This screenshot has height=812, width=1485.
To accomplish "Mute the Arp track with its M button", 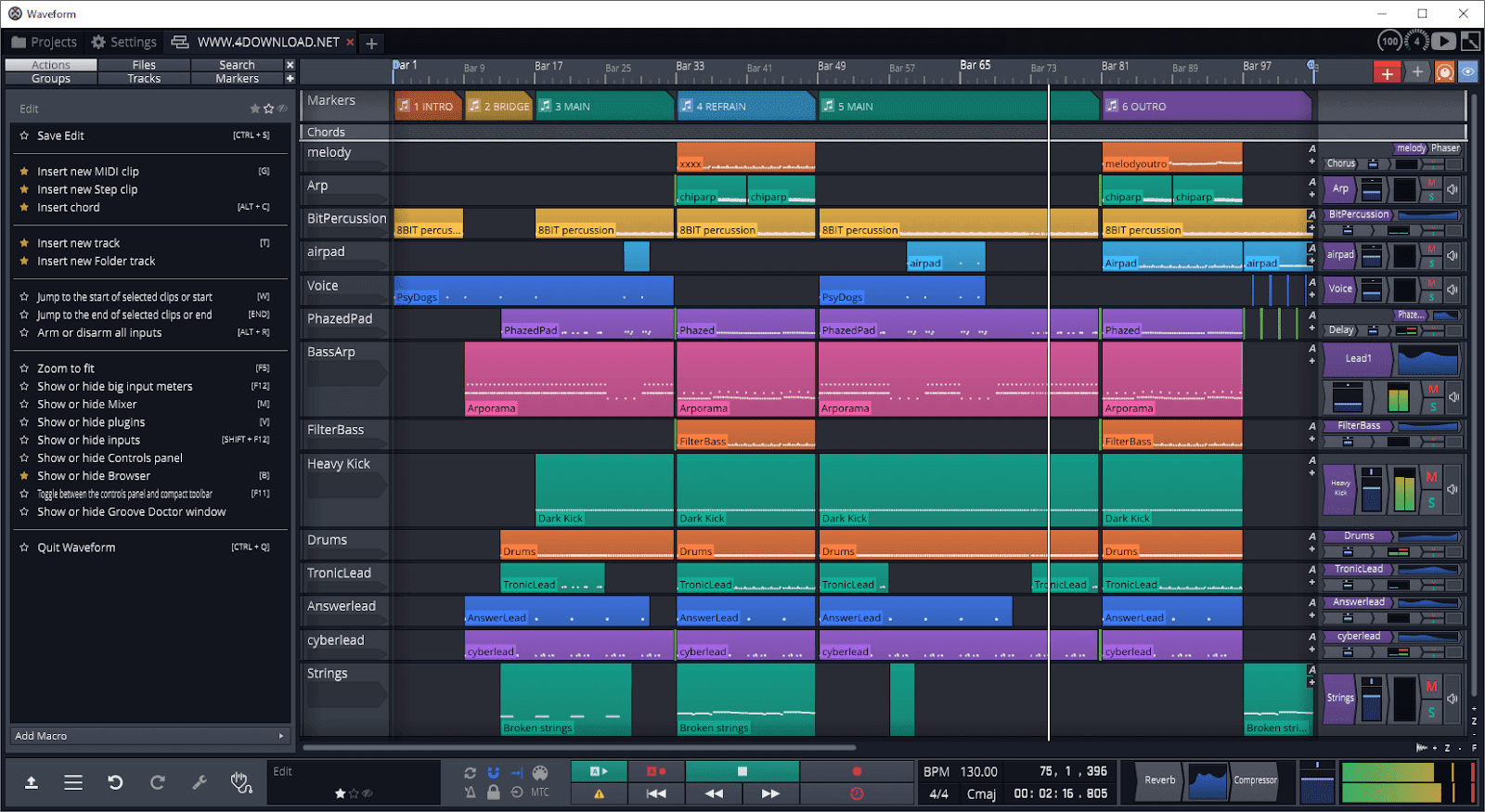I will [x=1432, y=183].
